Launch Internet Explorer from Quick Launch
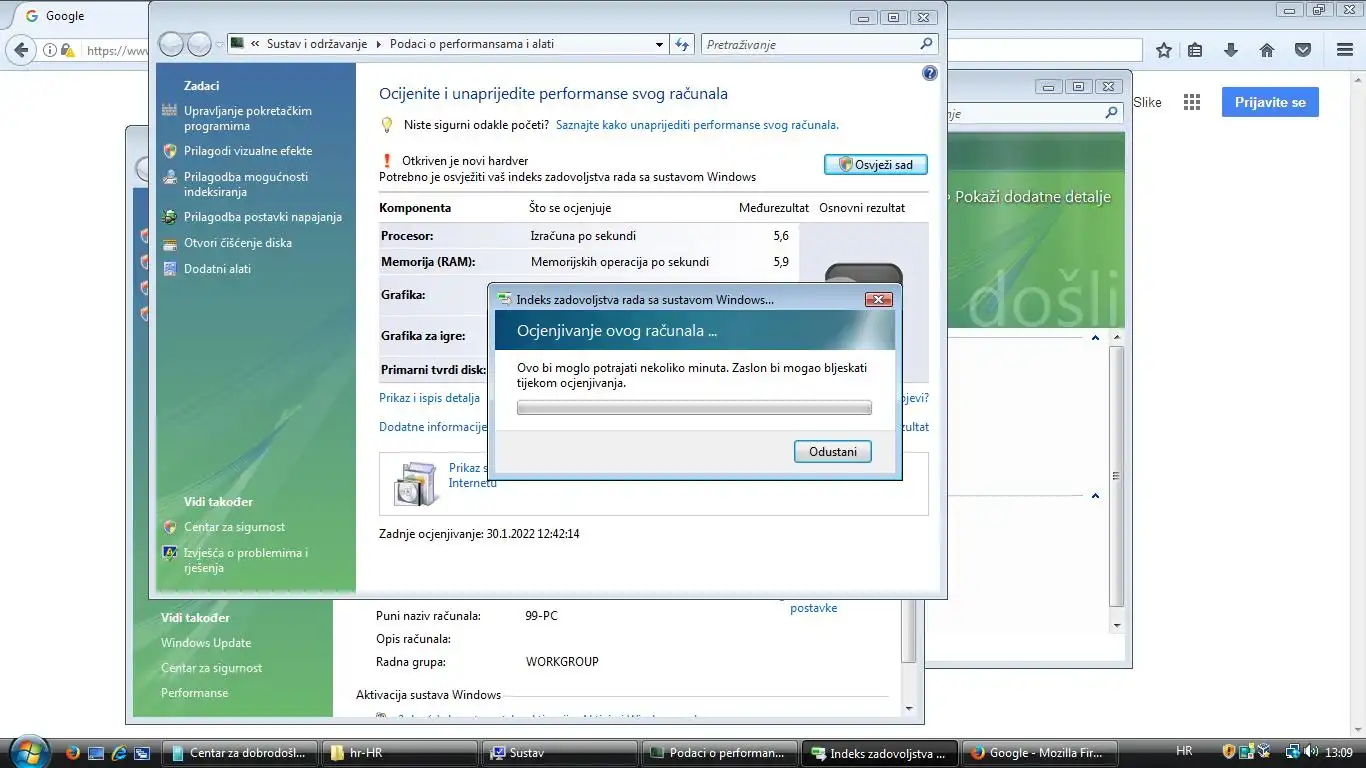Viewport: 1366px width, 768px height. [119, 753]
